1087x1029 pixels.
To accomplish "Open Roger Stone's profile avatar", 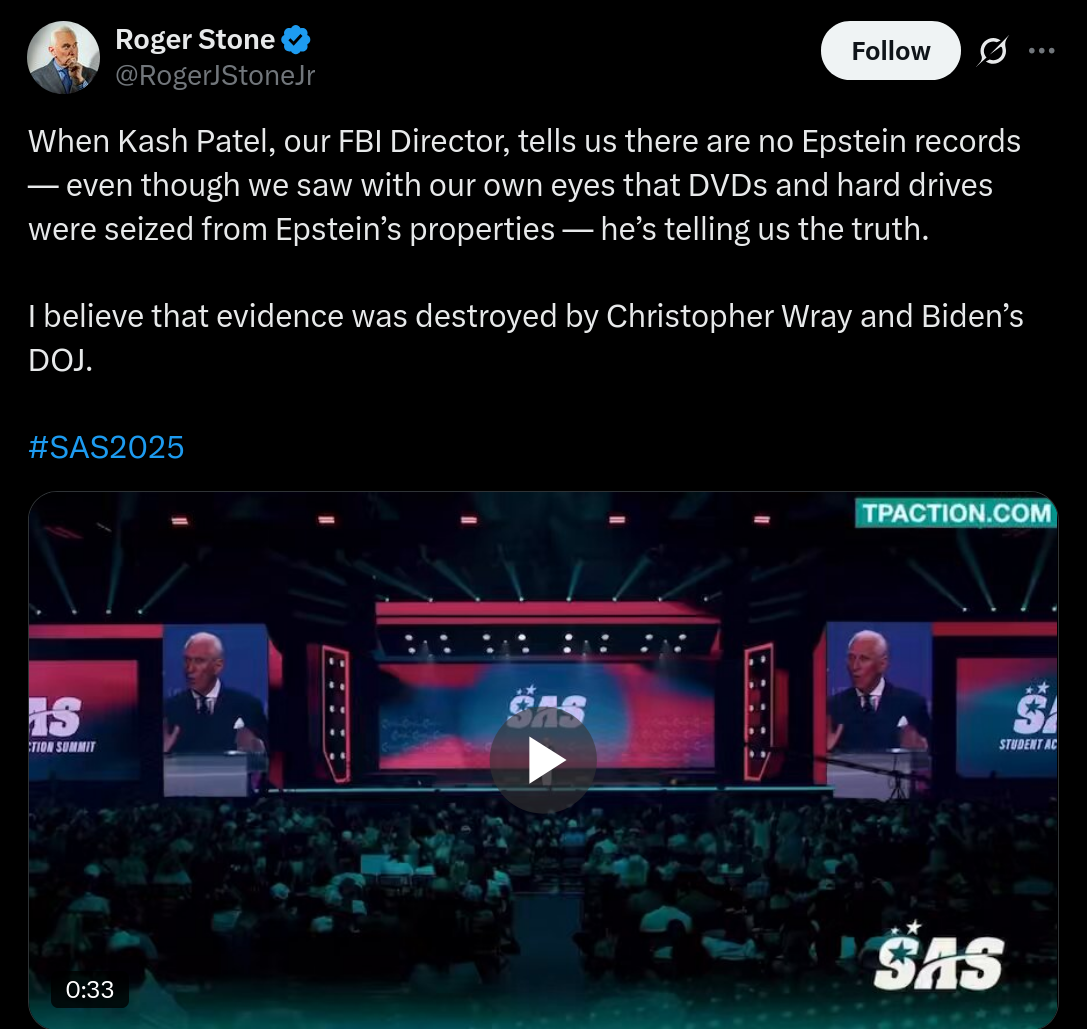I will coord(63,57).
